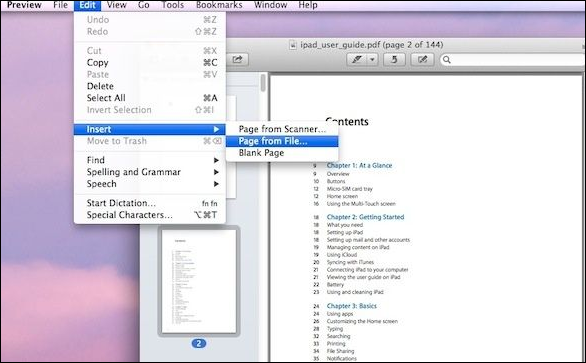Image resolution: width=586 pixels, height=363 pixels.
Task: Click Setting up mail and other accounts
Action: [x=368, y=240]
